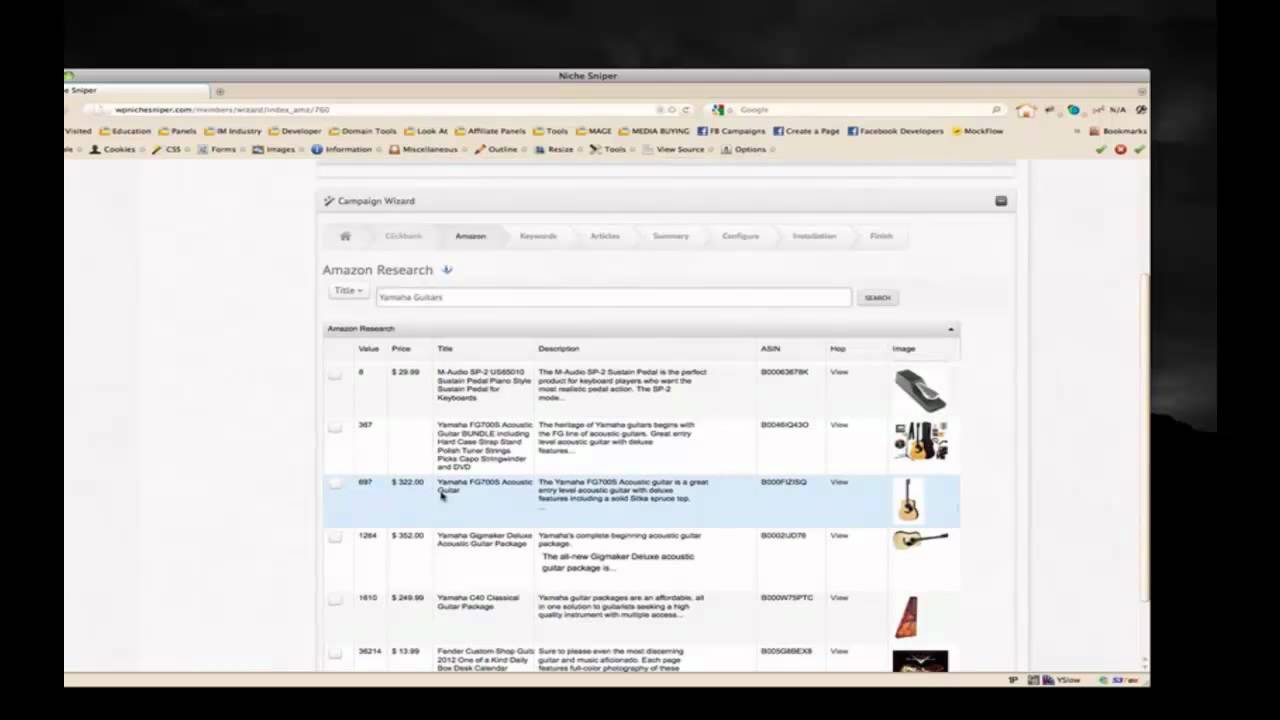Viewport: 1280px width, 720px height.
Task: Check the M-Audio SP-2 Sustain Pedal row checkbox
Action: click(334, 374)
